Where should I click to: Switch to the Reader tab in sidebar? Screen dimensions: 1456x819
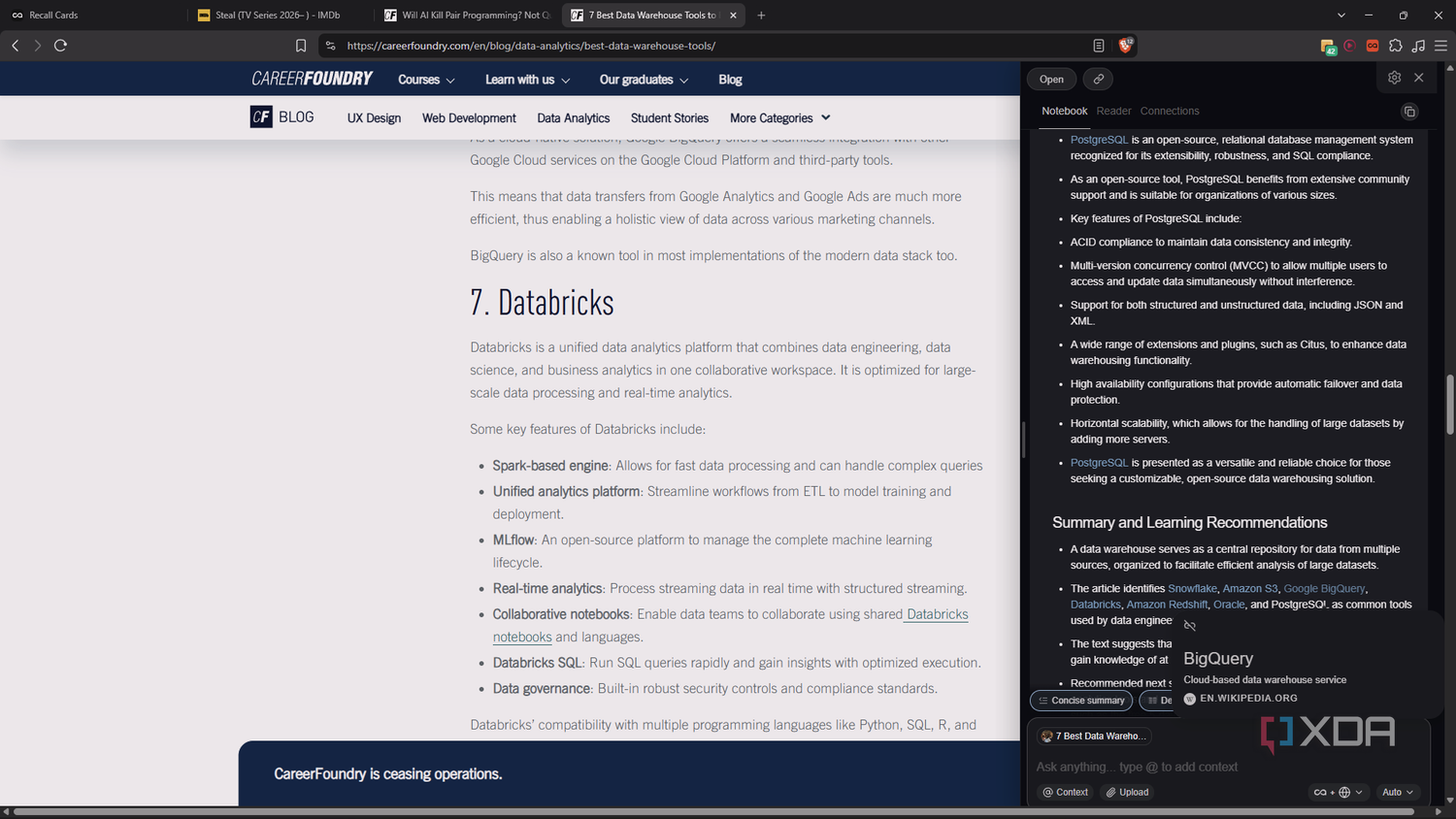pyautogui.click(x=1113, y=112)
